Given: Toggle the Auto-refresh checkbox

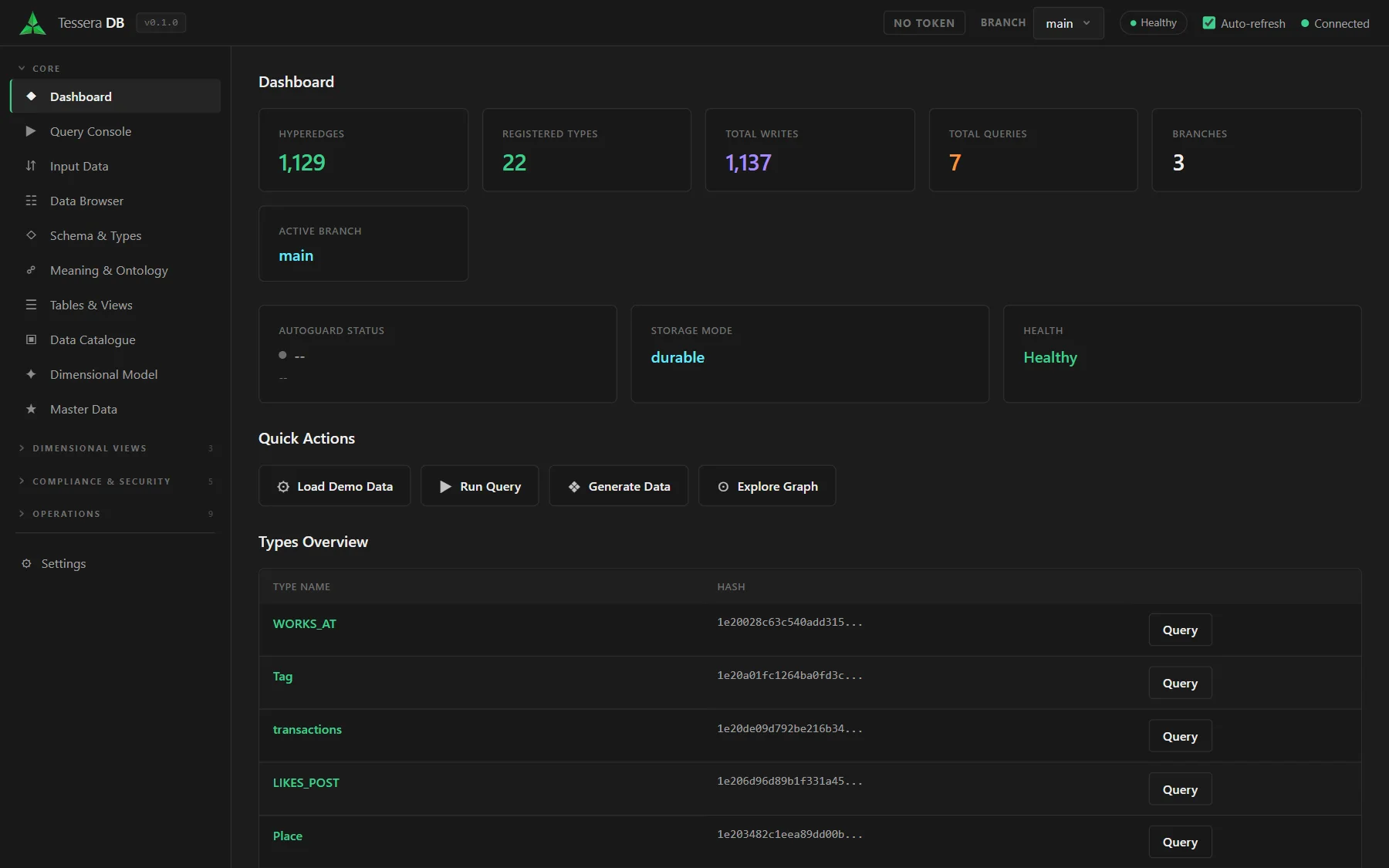Looking at the screenshot, I should pyautogui.click(x=1209, y=23).
